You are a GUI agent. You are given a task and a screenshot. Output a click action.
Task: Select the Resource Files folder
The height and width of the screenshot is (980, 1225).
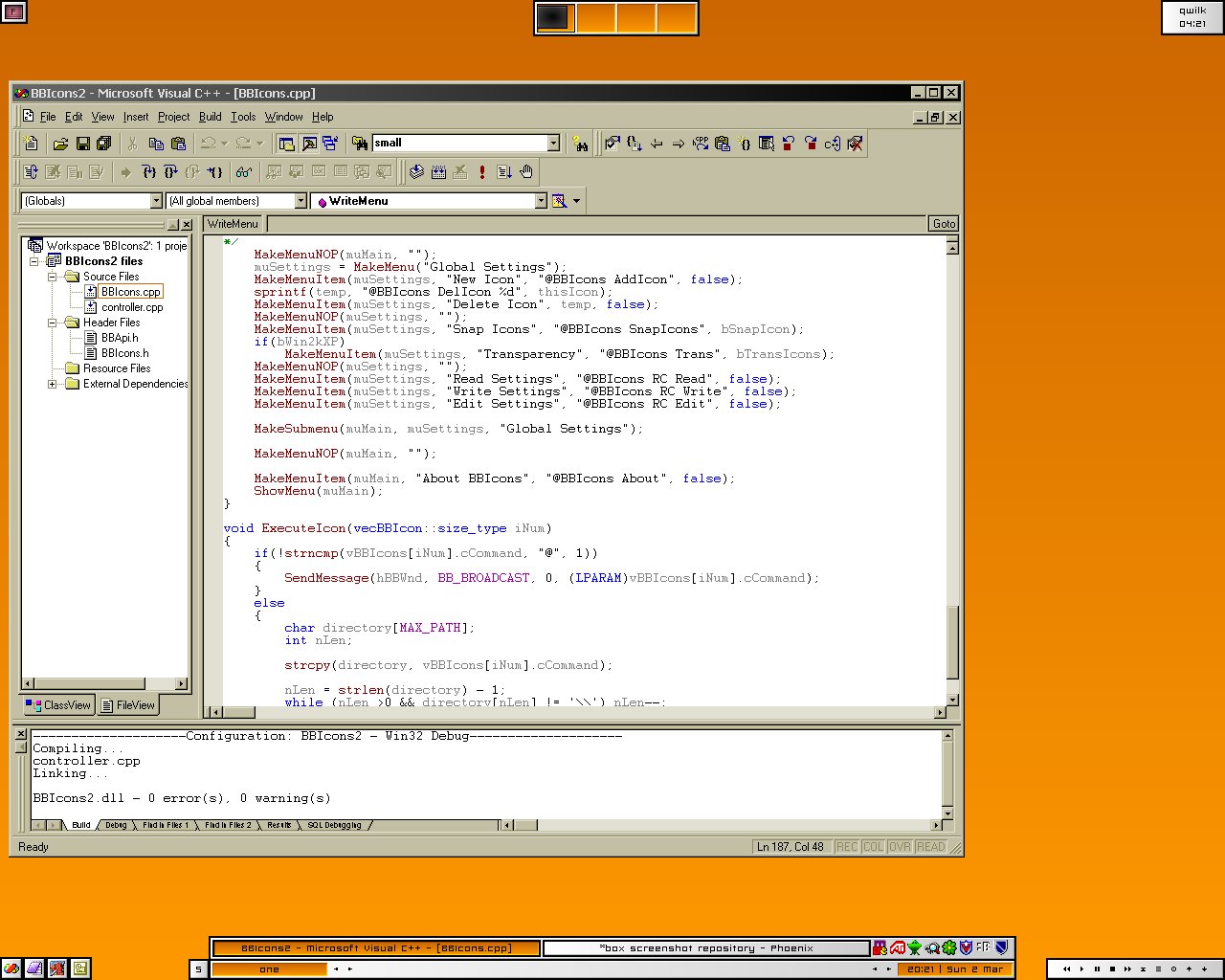117,368
